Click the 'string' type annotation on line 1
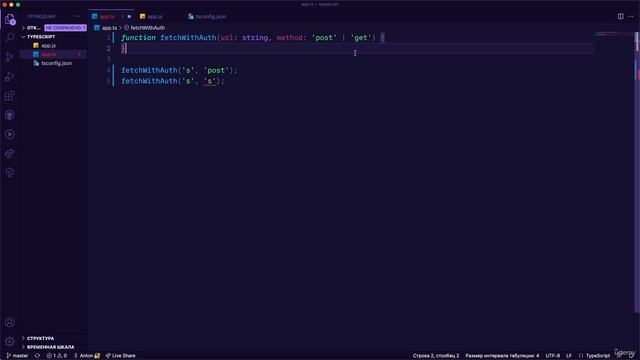The width and height of the screenshot is (640, 360). [255, 38]
